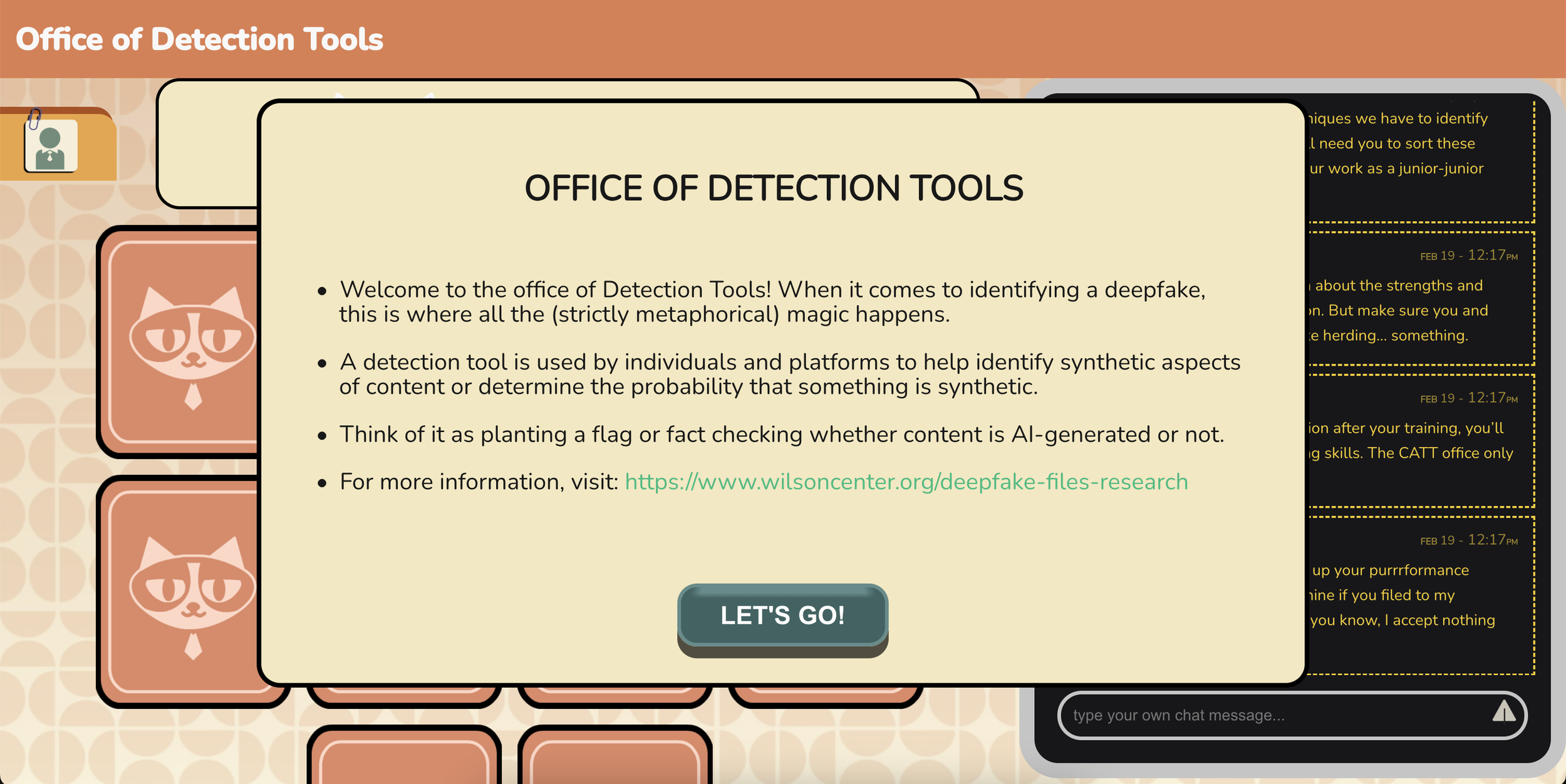Click the LET'S GO! button
1566x784 pixels.
click(x=782, y=615)
